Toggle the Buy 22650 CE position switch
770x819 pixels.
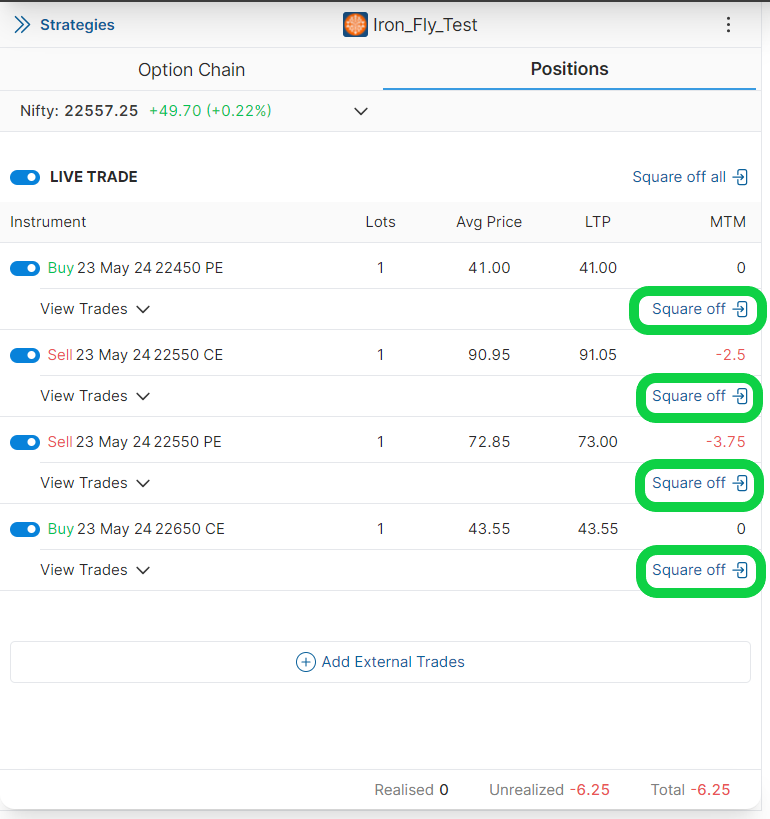[25, 529]
